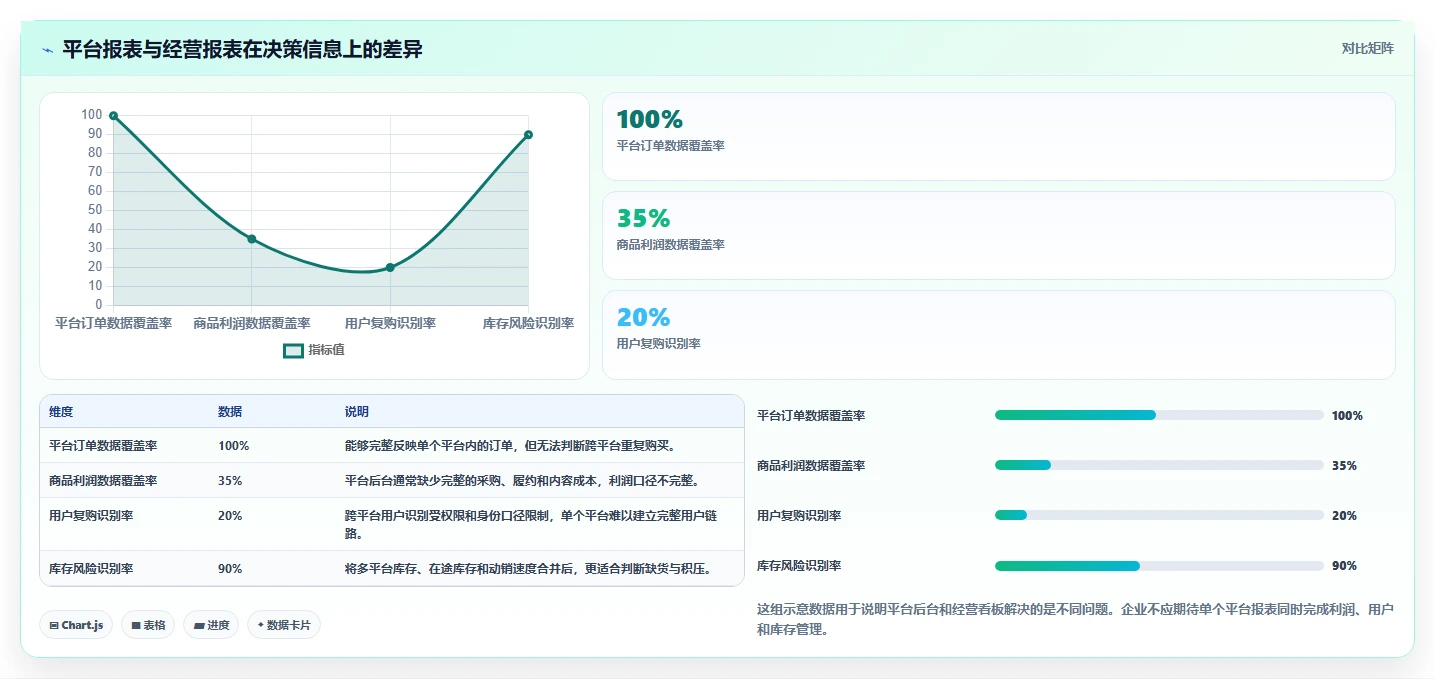Viewport: 1435px width, 679px height.
Task: Click the chart point for 用户复购识别率
Action: tap(390, 267)
